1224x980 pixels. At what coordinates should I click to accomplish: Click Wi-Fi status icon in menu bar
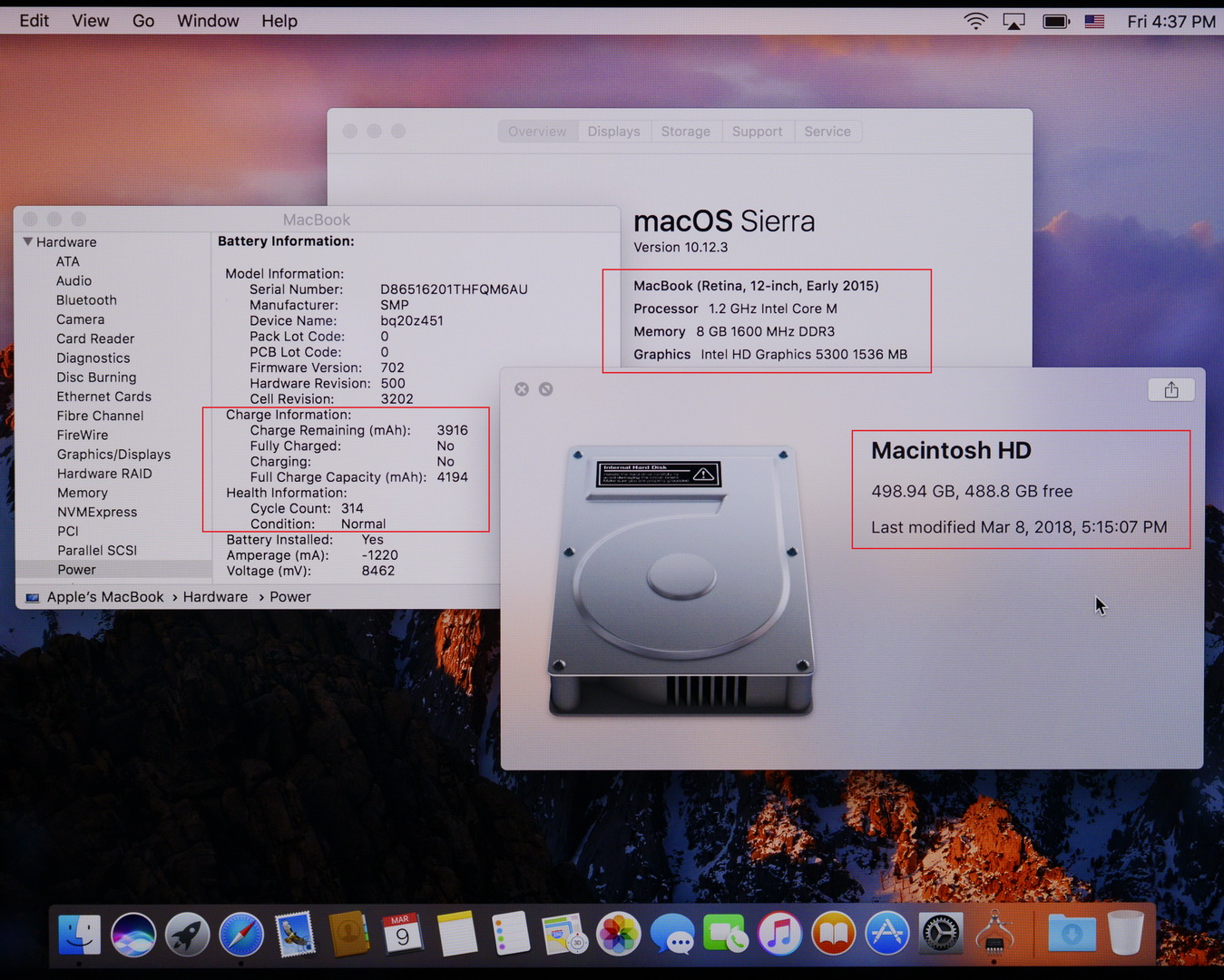coord(975,21)
